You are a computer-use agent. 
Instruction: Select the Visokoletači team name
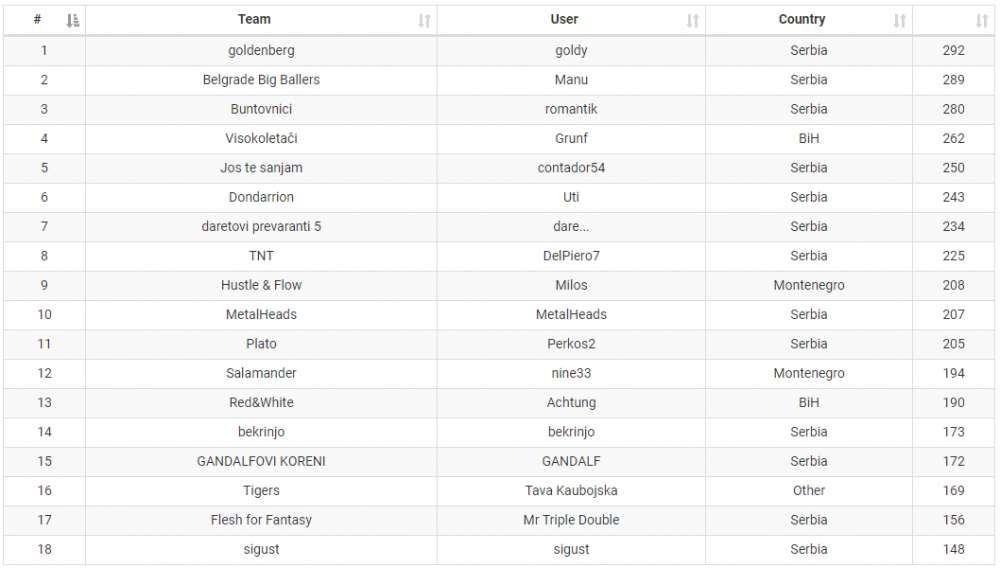point(261,138)
